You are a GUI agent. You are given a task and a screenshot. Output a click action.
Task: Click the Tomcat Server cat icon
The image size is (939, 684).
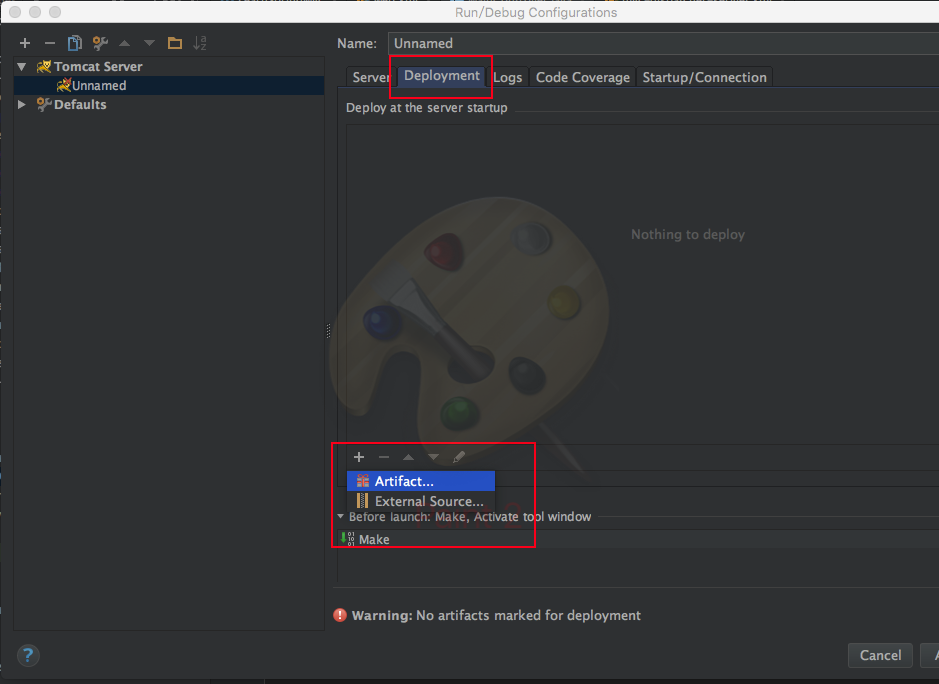[x=44, y=66]
